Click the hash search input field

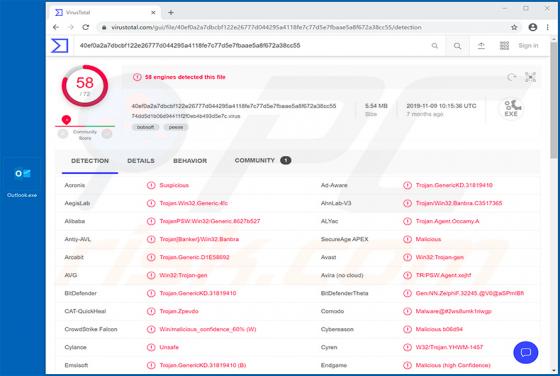tap(250, 46)
